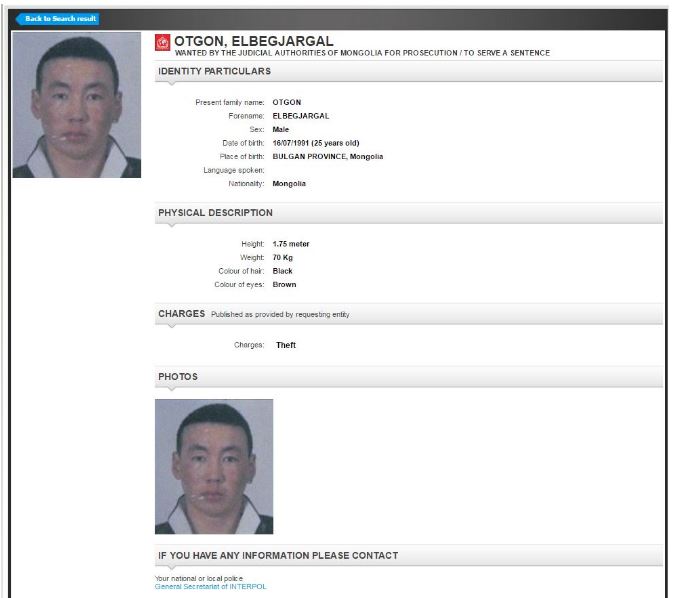Collapse the Physical Description section header
The width and height of the screenshot is (676, 598).
pos(408,213)
